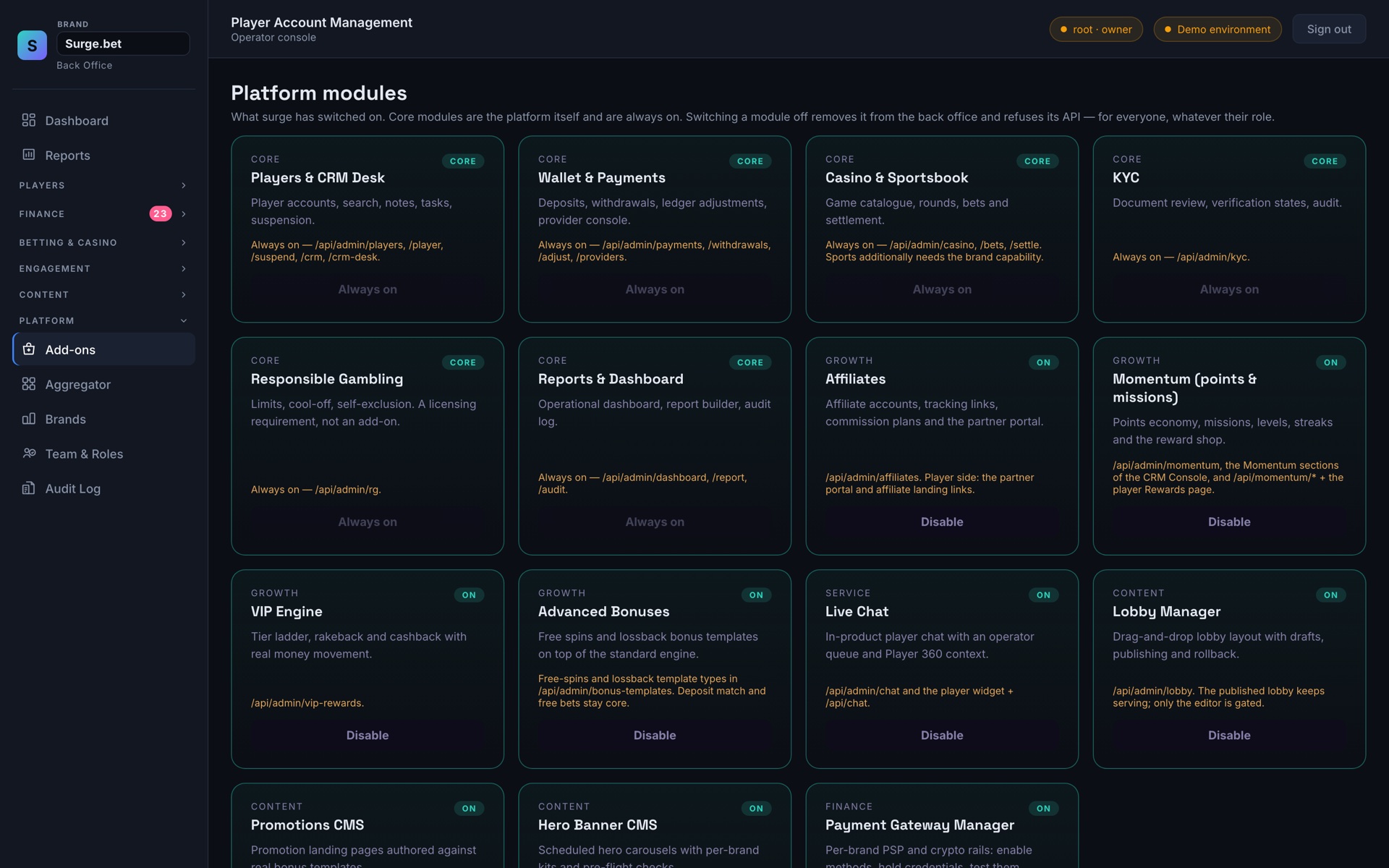The width and height of the screenshot is (1389, 868).
Task: Expand the Betting & Casino section
Action: tap(103, 242)
